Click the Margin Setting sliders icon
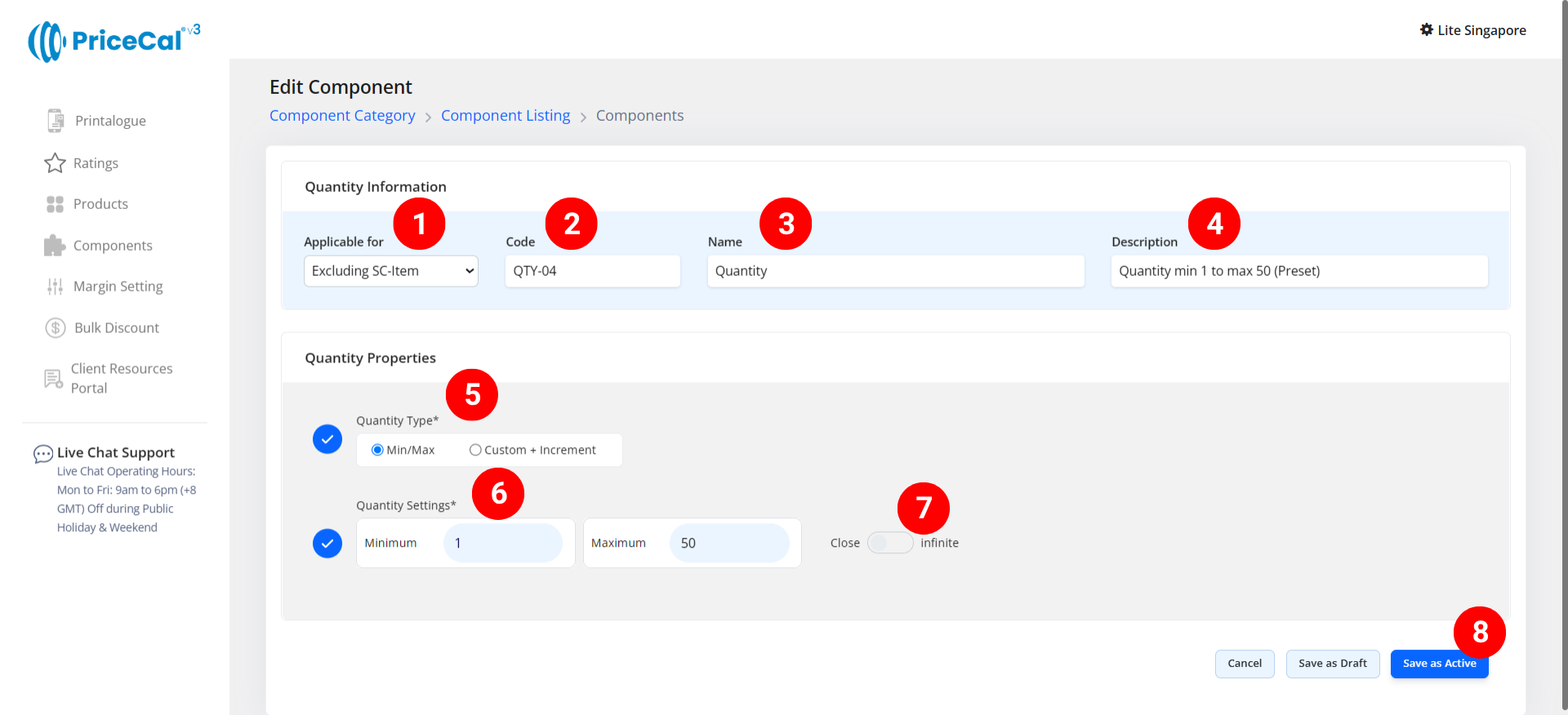 [55, 286]
